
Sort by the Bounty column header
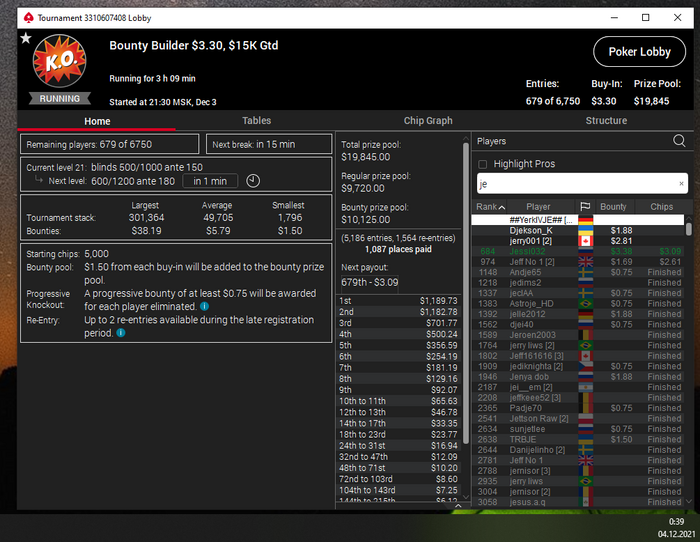tap(613, 207)
